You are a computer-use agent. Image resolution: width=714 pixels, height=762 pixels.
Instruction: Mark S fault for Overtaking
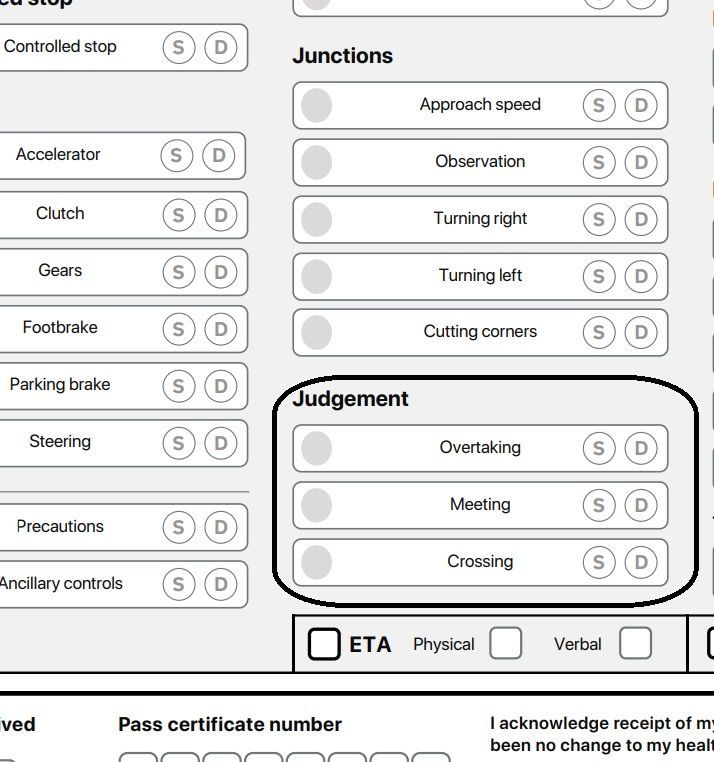pos(599,448)
